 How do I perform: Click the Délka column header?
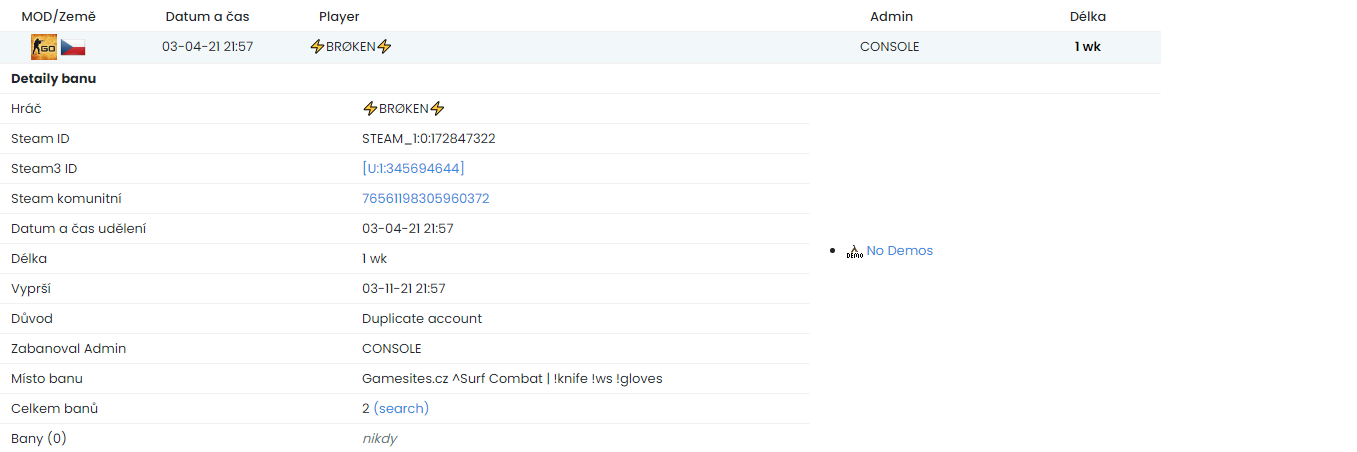coord(1087,17)
